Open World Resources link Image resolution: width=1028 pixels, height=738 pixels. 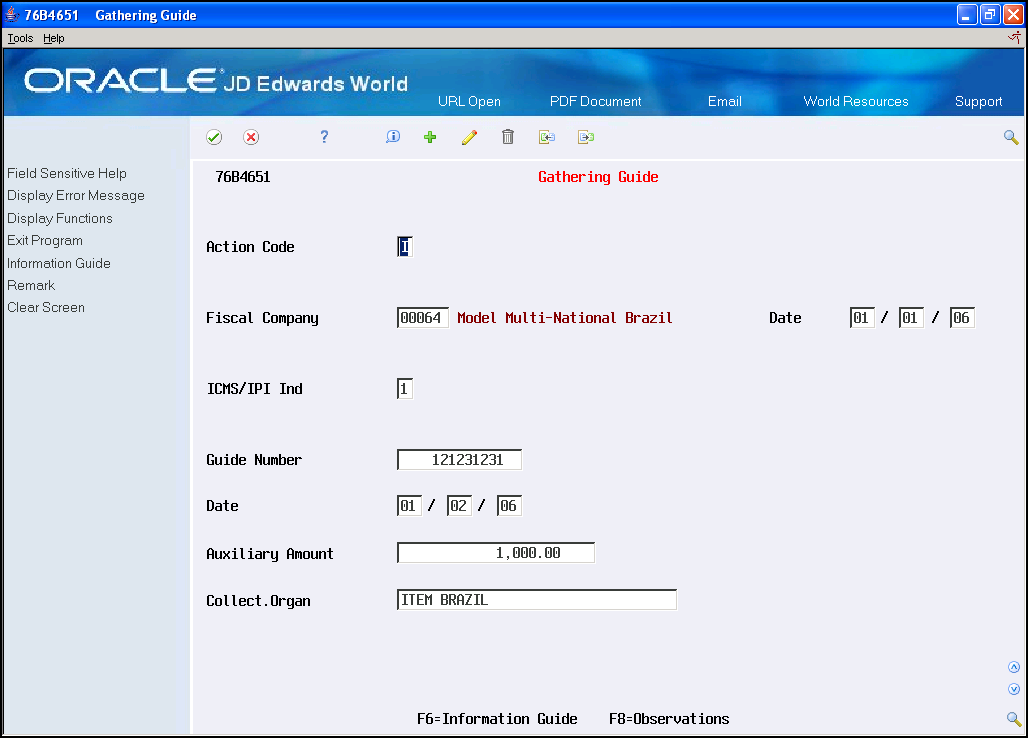coord(856,102)
